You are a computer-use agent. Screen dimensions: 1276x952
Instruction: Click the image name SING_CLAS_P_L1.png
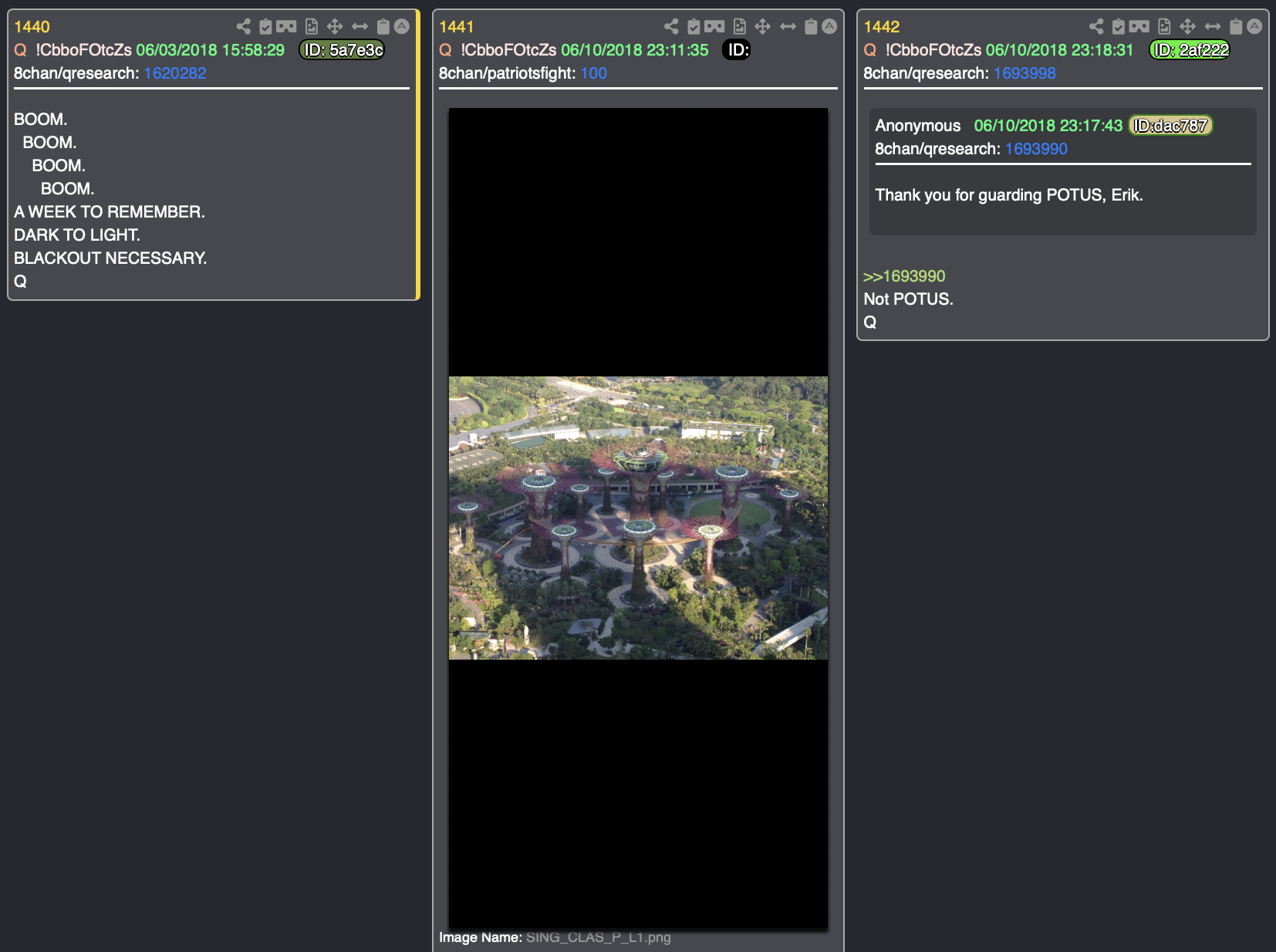click(599, 937)
